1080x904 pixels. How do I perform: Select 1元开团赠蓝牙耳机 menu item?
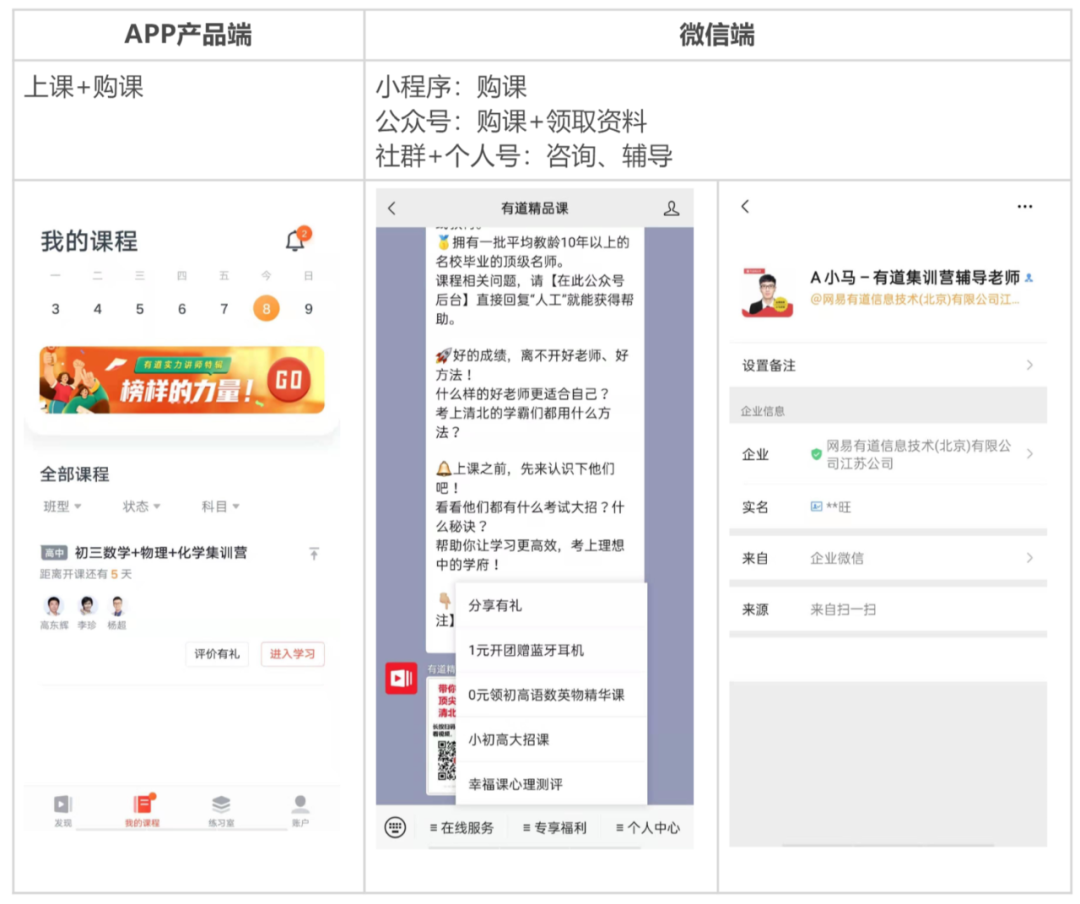(551, 650)
